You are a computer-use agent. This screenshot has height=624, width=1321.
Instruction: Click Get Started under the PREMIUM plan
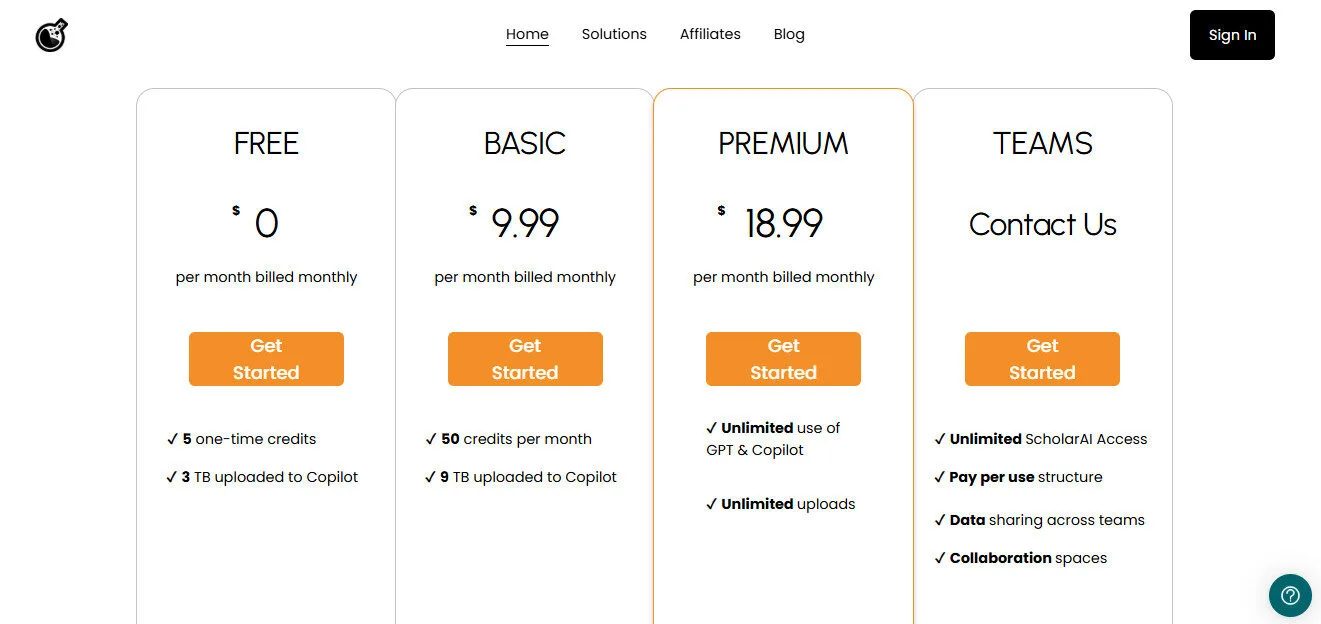click(783, 359)
